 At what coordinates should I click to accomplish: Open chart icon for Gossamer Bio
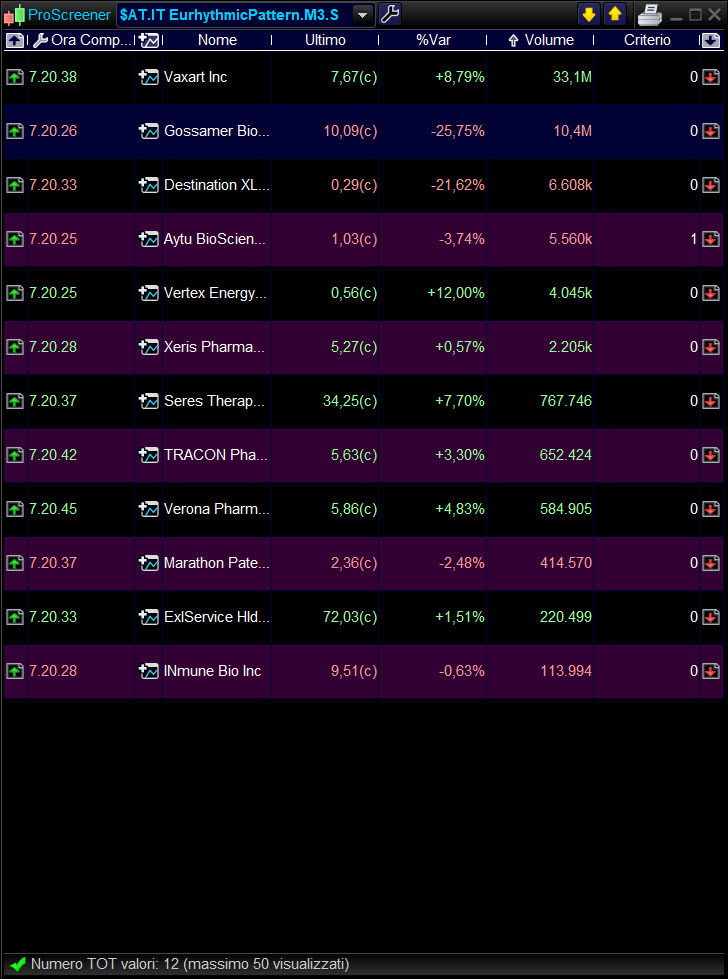pos(149,131)
